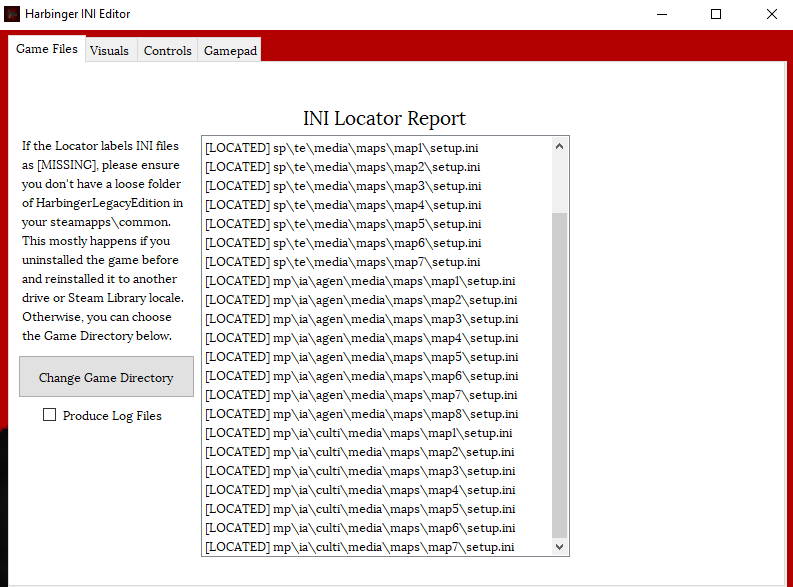This screenshot has width=793, height=587.
Task: Open the Controls tab
Action: [x=167, y=51]
